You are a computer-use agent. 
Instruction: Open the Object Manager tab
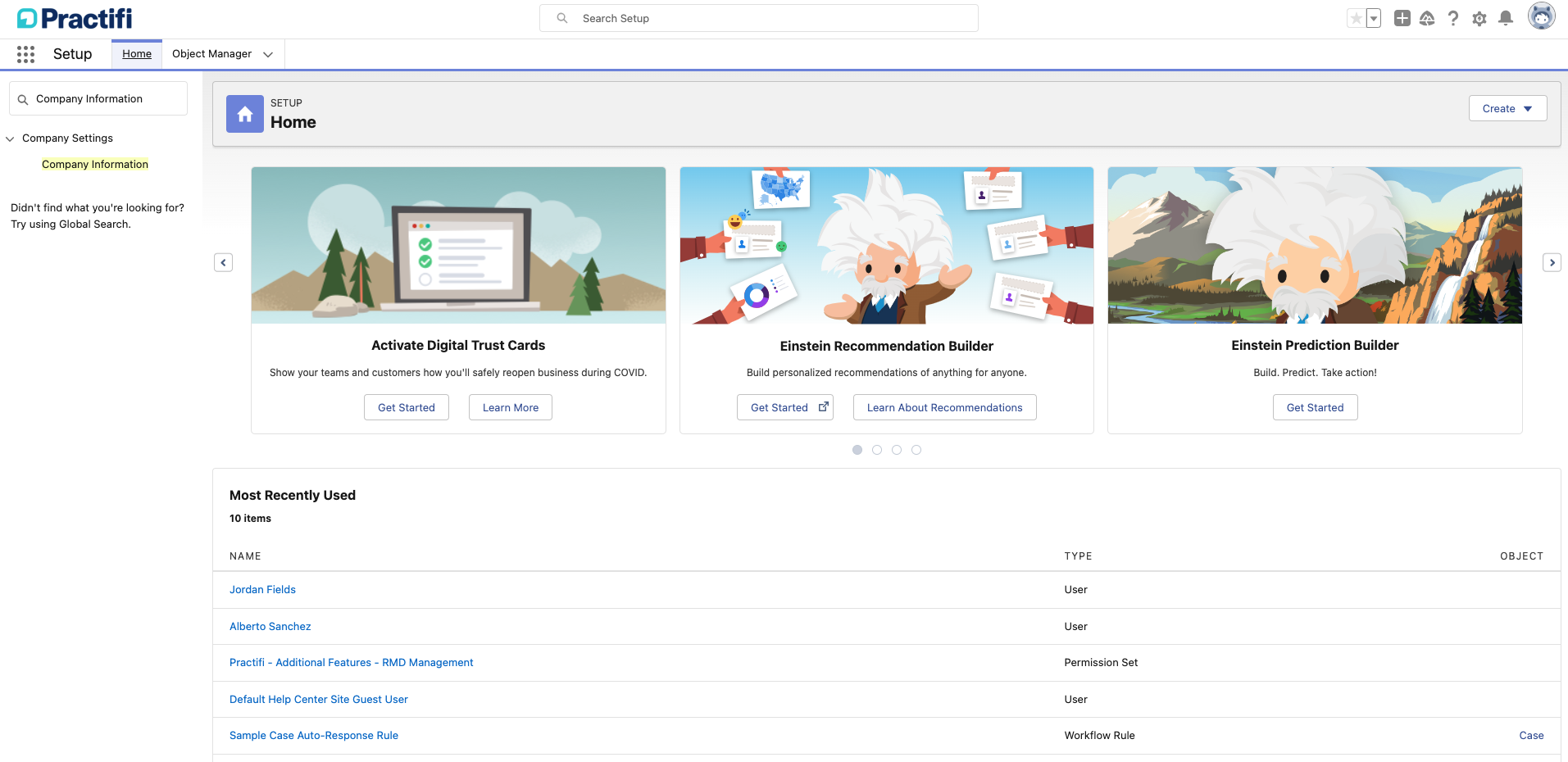pos(211,54)
